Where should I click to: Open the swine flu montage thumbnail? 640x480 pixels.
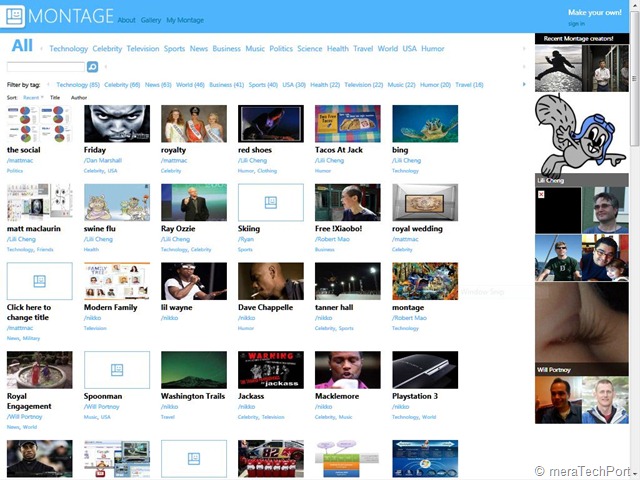pyautogui.click(x=117, y=202)
